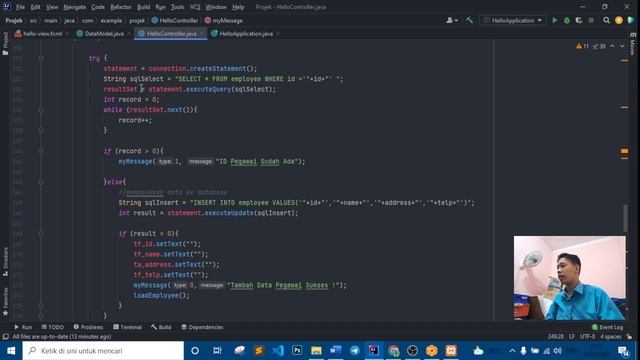This screenshot has height=360, width=640.
Task: Open the user account profile icon
Action: (451, 20)
